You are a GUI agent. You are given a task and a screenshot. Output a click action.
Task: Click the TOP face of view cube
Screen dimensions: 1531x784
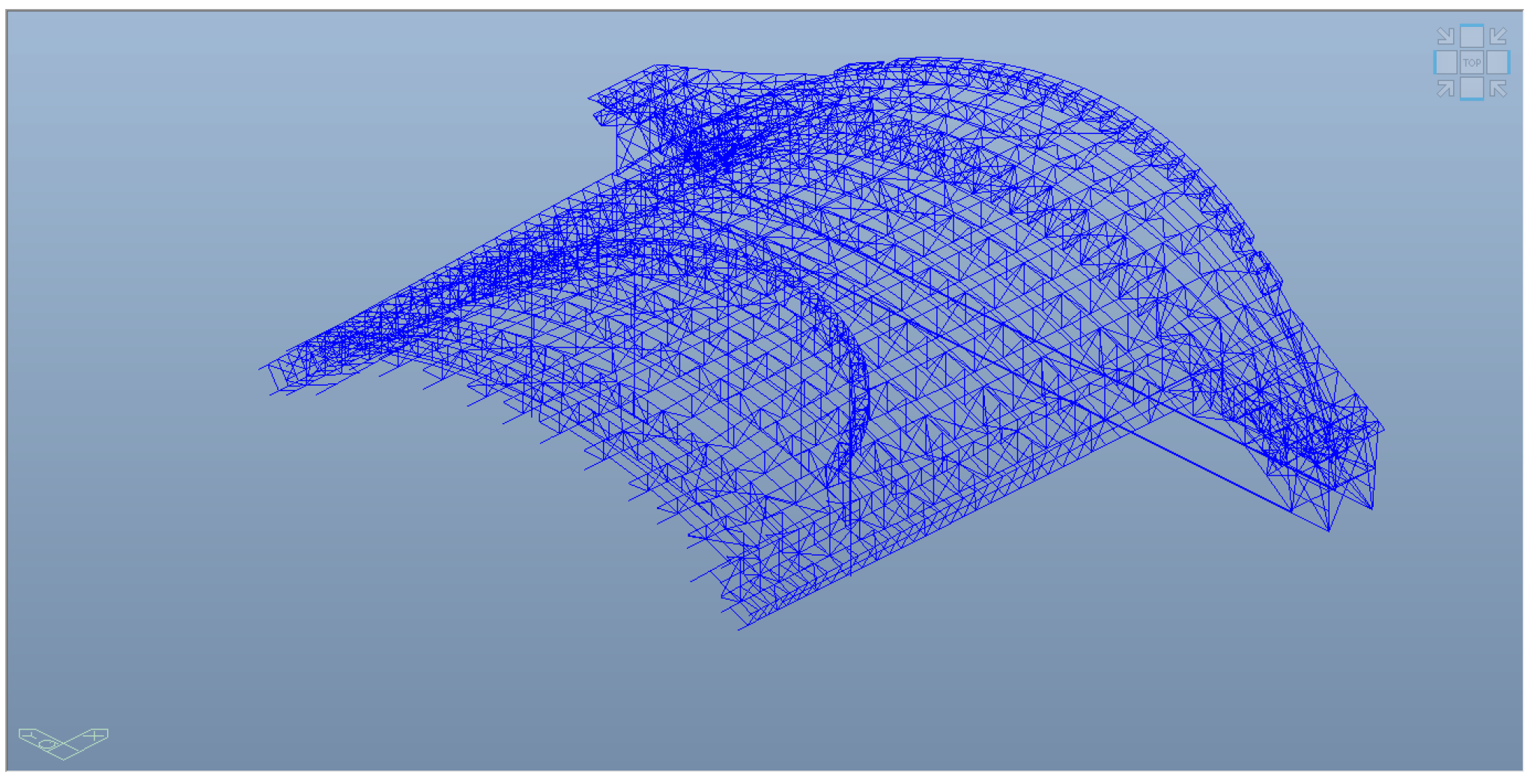pos(1471,63)
